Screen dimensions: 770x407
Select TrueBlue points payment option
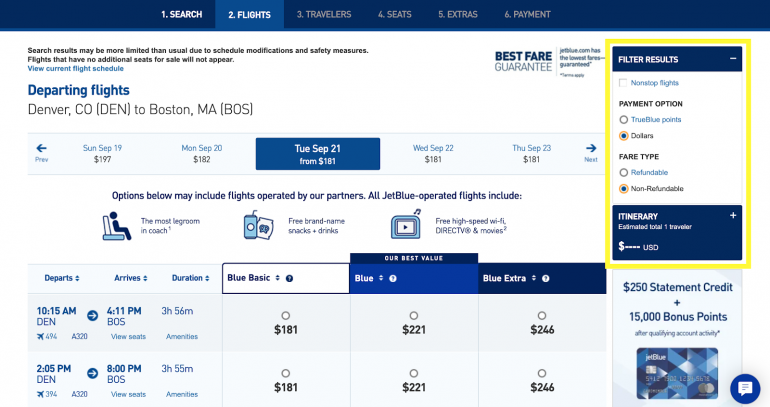click(x=624, y=120)
